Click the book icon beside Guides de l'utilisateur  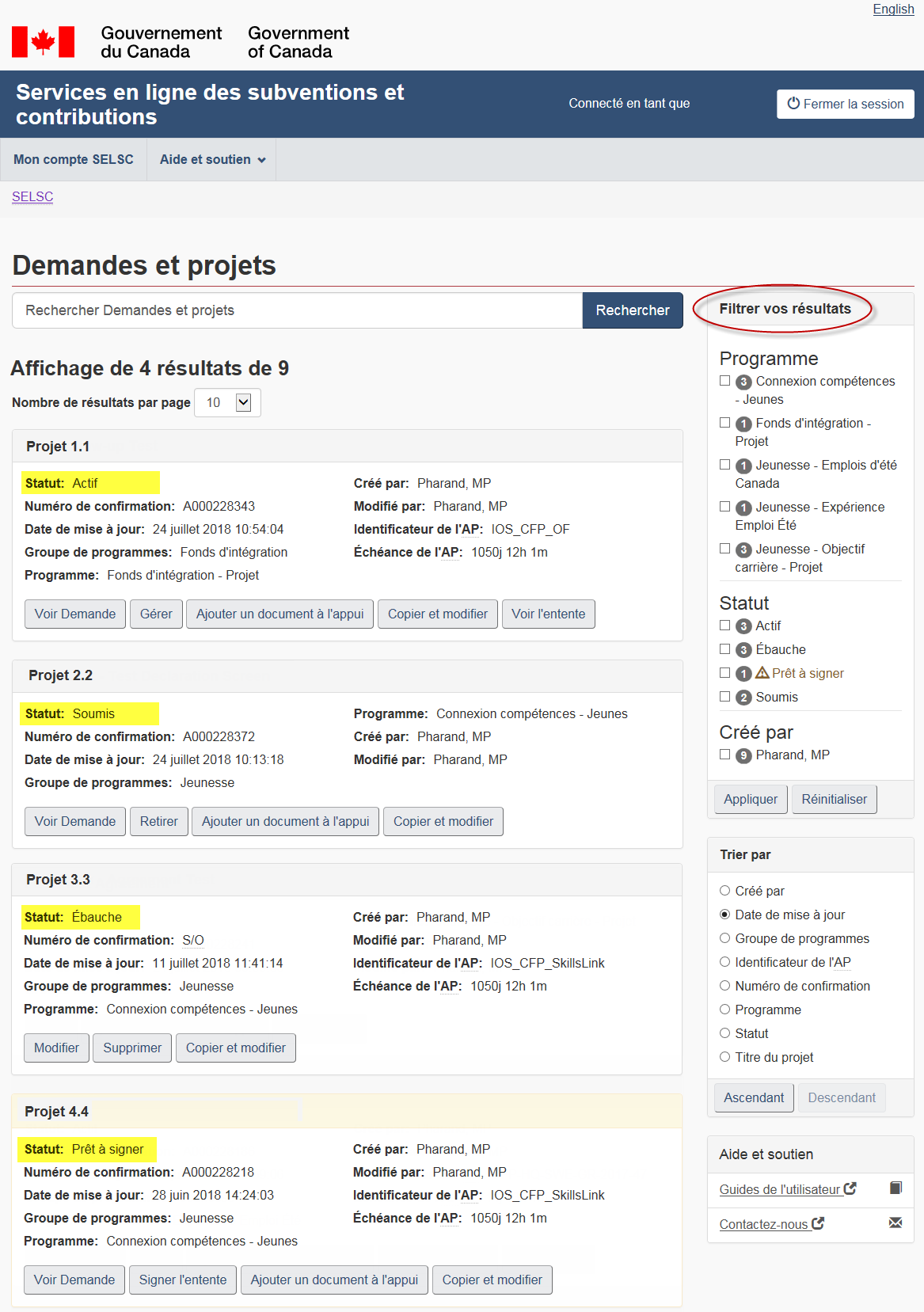point(895,1188)
